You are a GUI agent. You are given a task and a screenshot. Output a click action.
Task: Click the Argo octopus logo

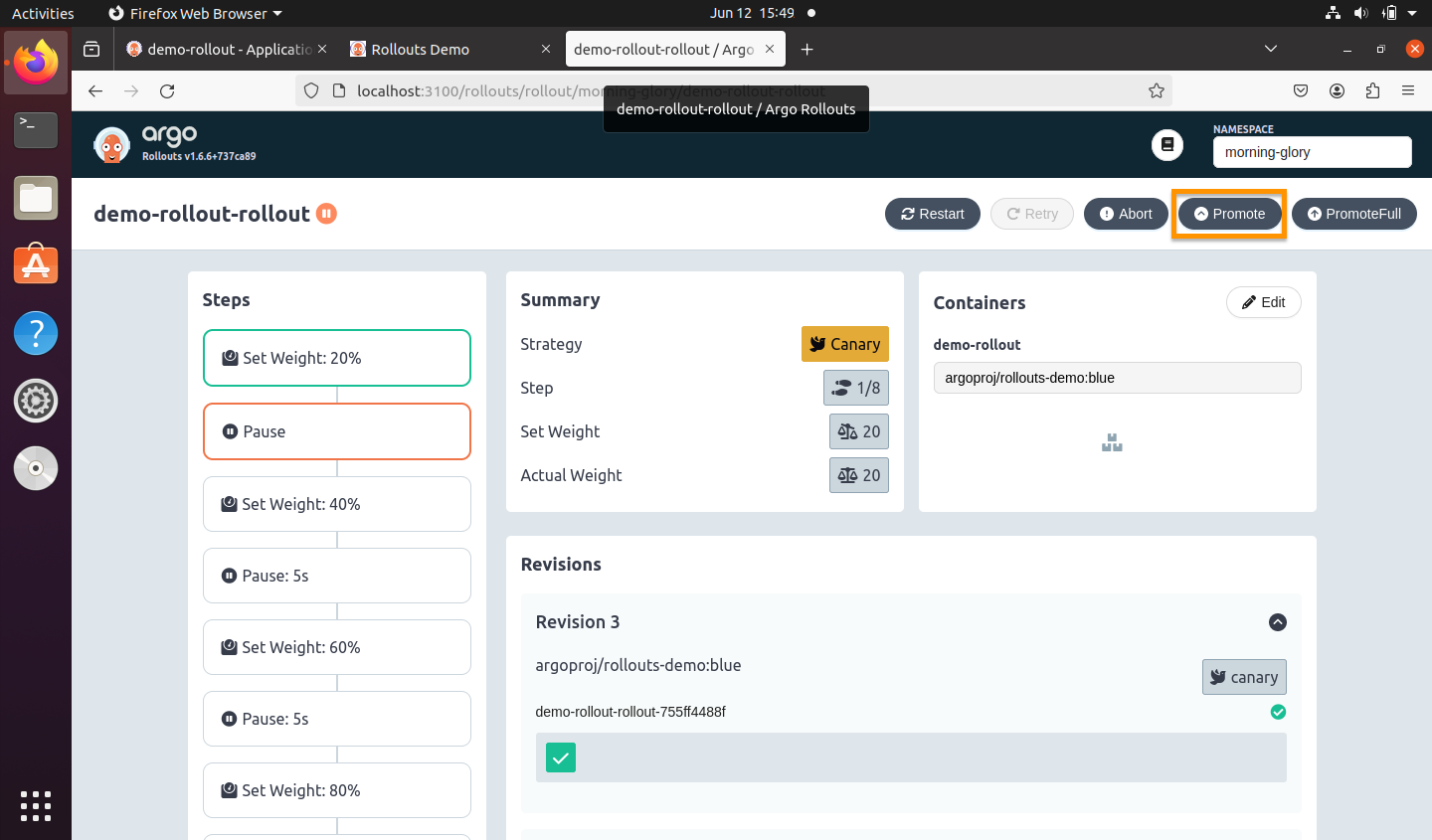[111, 145]
